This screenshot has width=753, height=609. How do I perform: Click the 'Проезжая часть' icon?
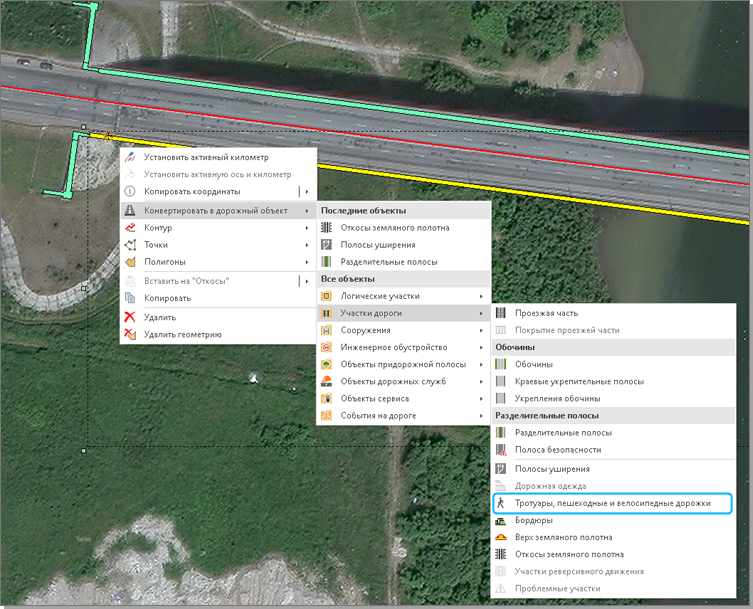click(x=501, y=313)
